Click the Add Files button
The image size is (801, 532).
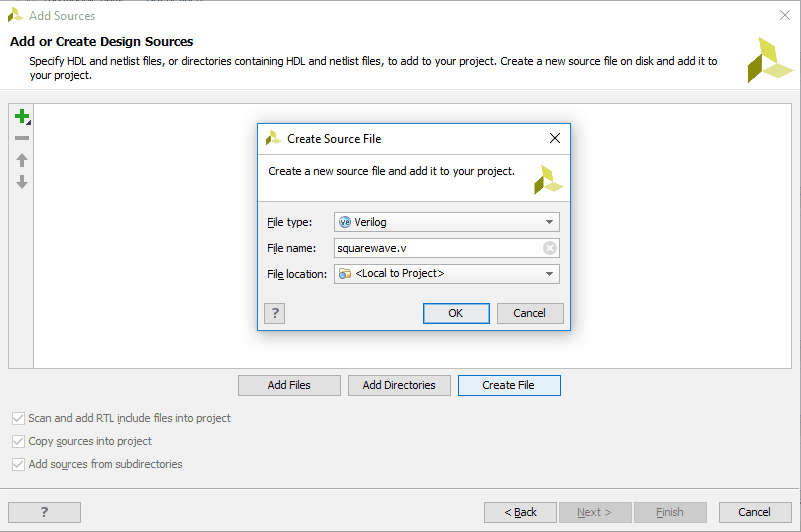tap(289, 385)
